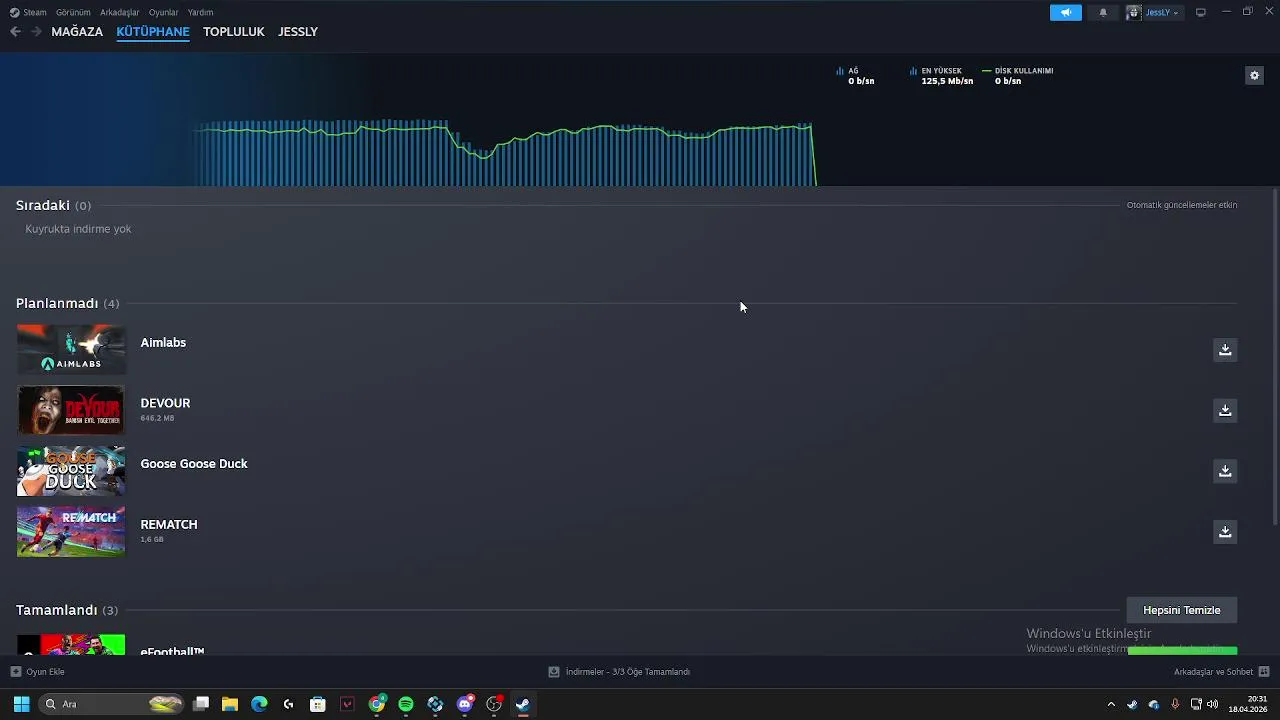Open Task View on the taskbar
The image size is (1280, 720).
tap(201, 704)
